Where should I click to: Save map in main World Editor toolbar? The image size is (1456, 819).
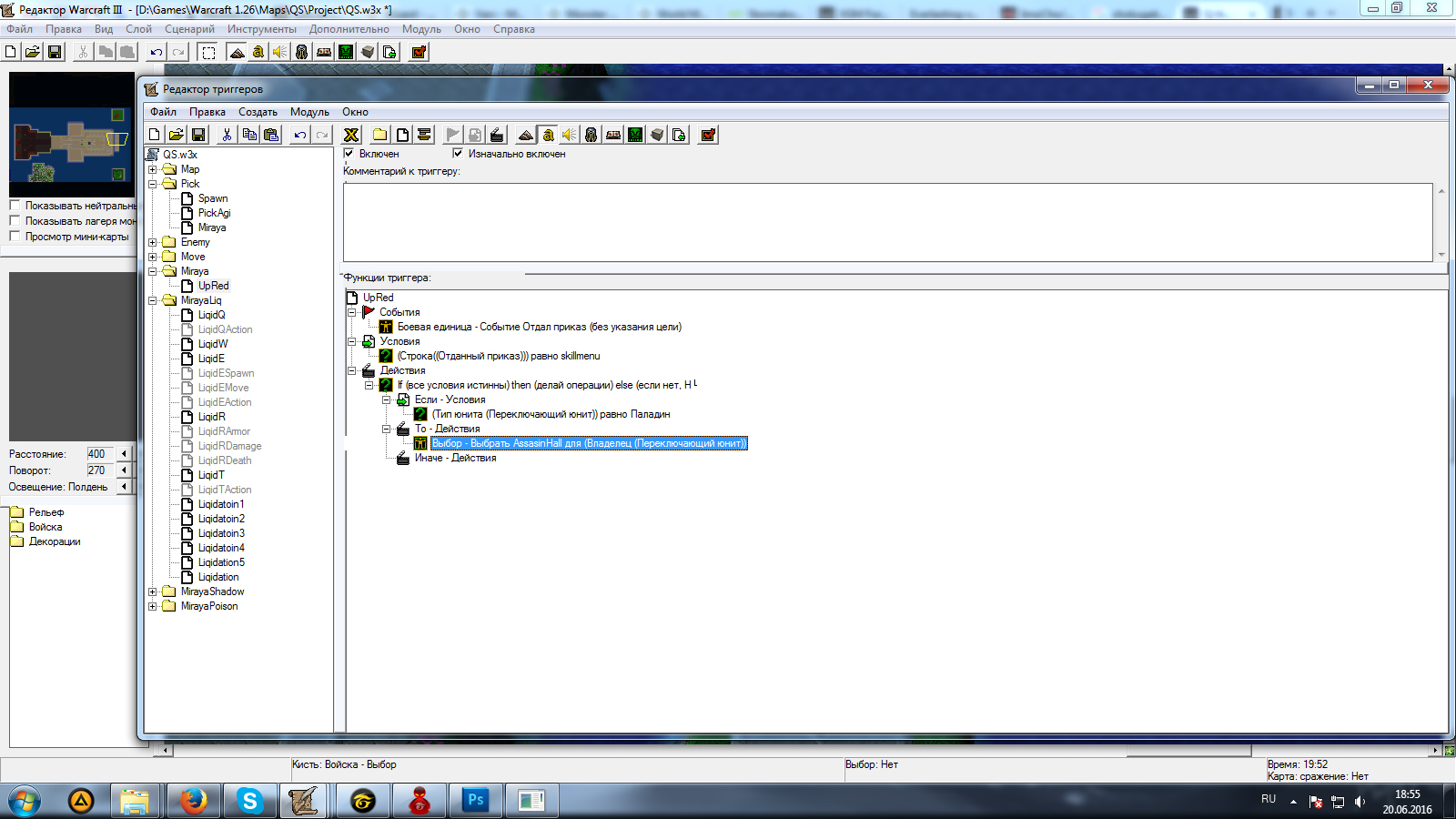[x=55, y=52]
